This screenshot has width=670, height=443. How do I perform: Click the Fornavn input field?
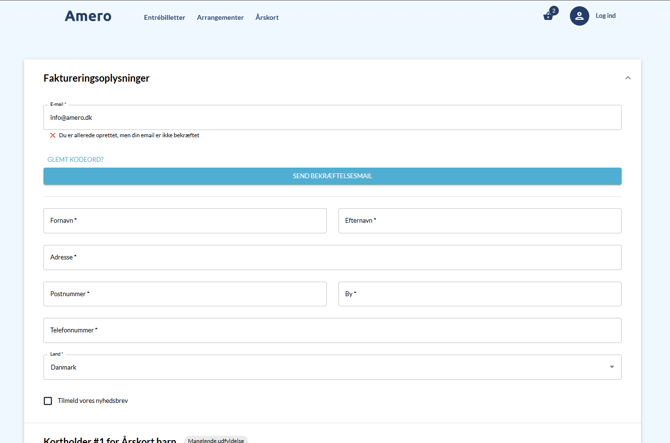click(185, 221)
